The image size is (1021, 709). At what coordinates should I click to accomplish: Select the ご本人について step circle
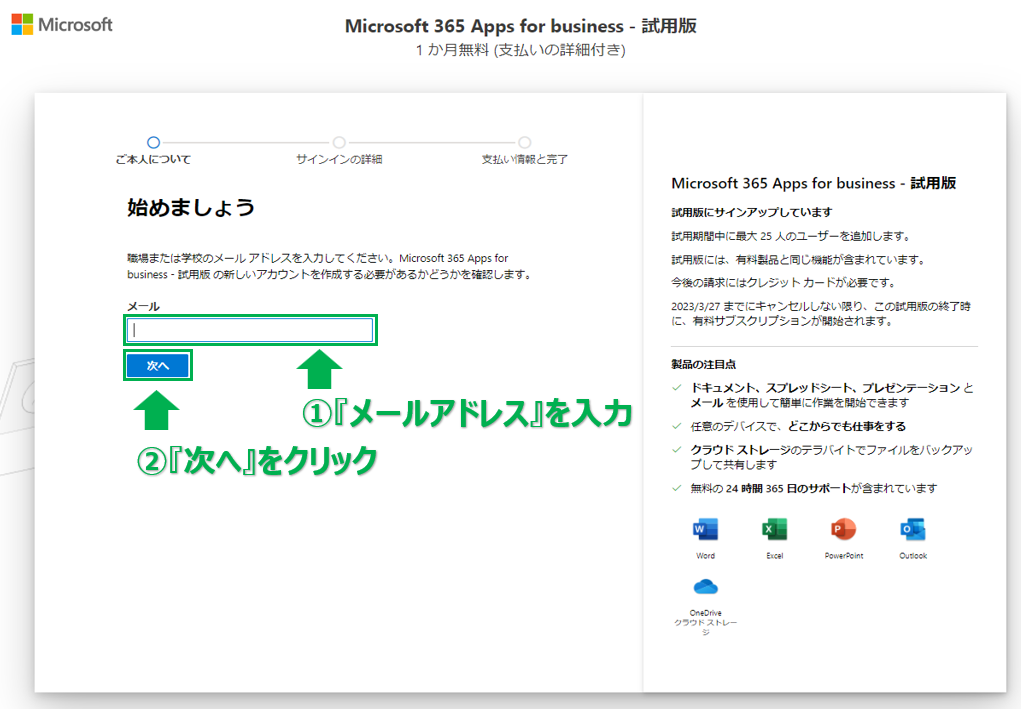[153, 142]
